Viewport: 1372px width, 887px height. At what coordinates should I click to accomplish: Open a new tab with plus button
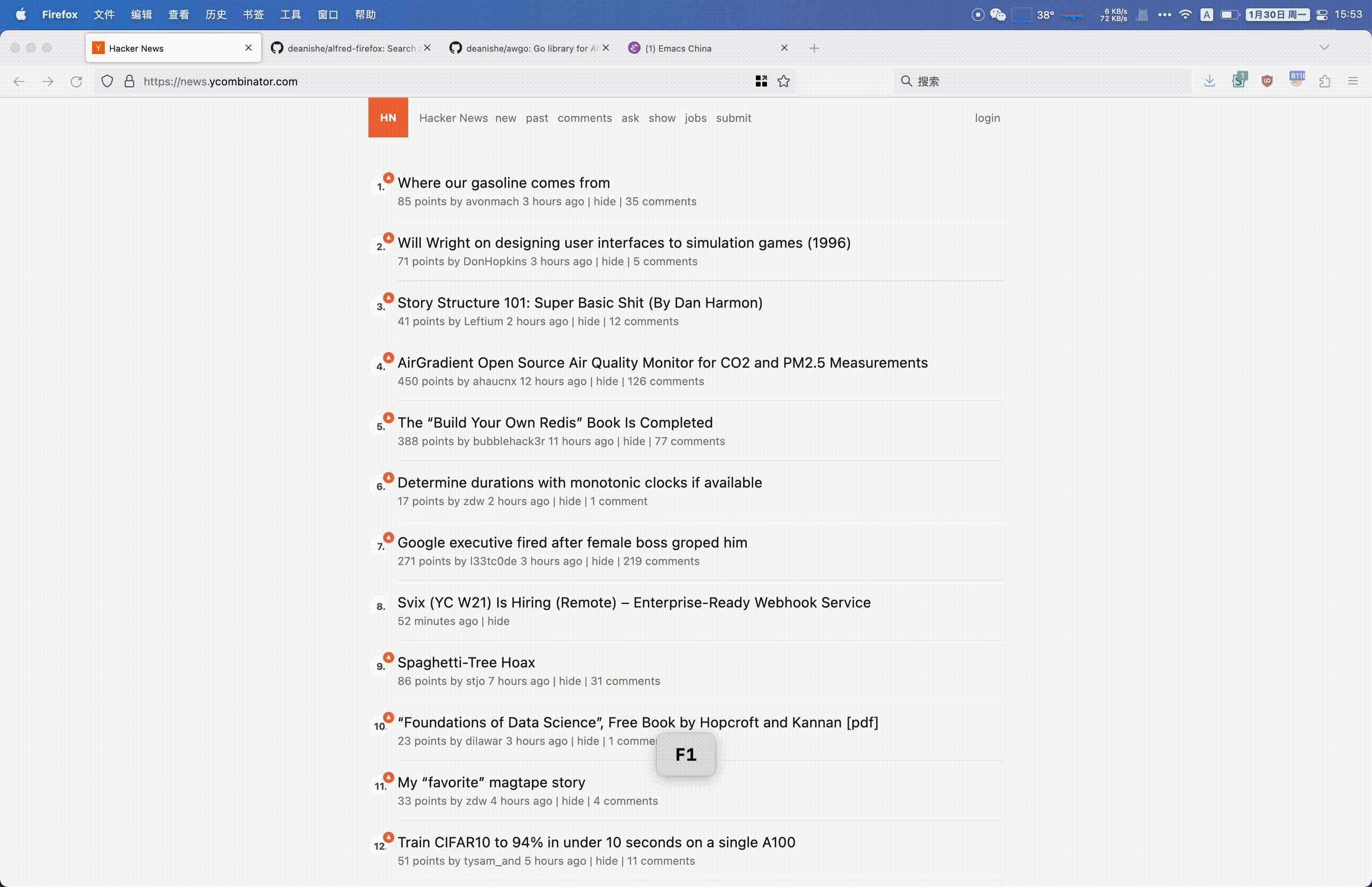(x=814, y=48)
